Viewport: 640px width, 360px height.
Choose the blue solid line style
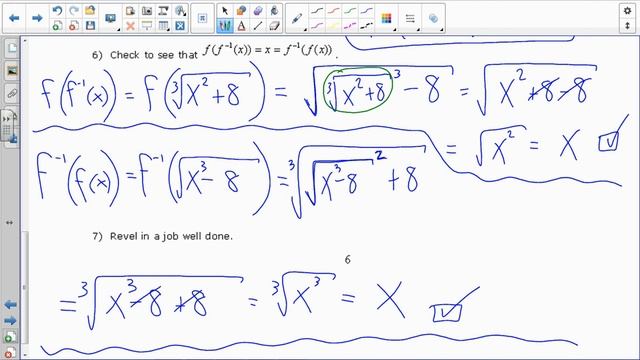click(367, 11)
